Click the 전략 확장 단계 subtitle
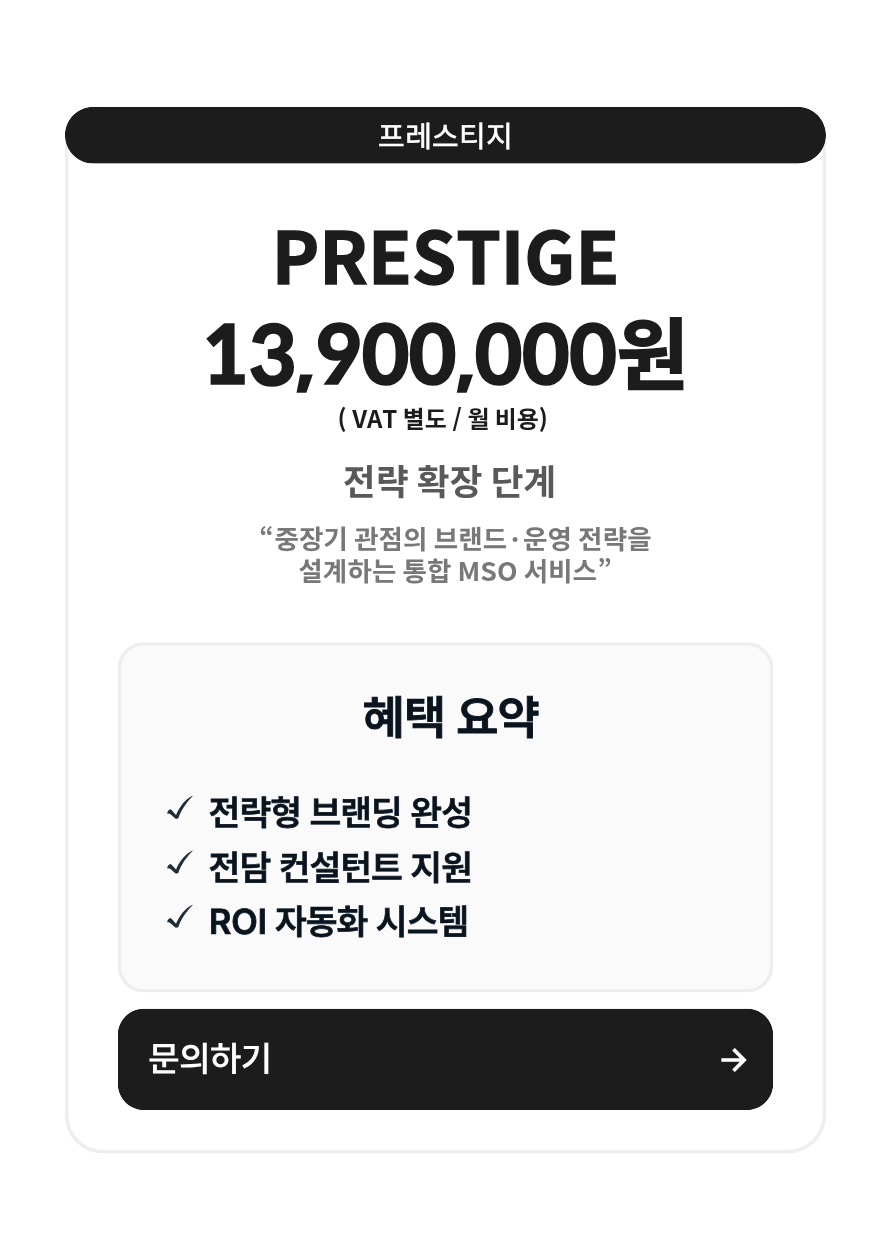The height and width of the screenshot is (1260, 891). pyautogui.click(x=448, y=481)
